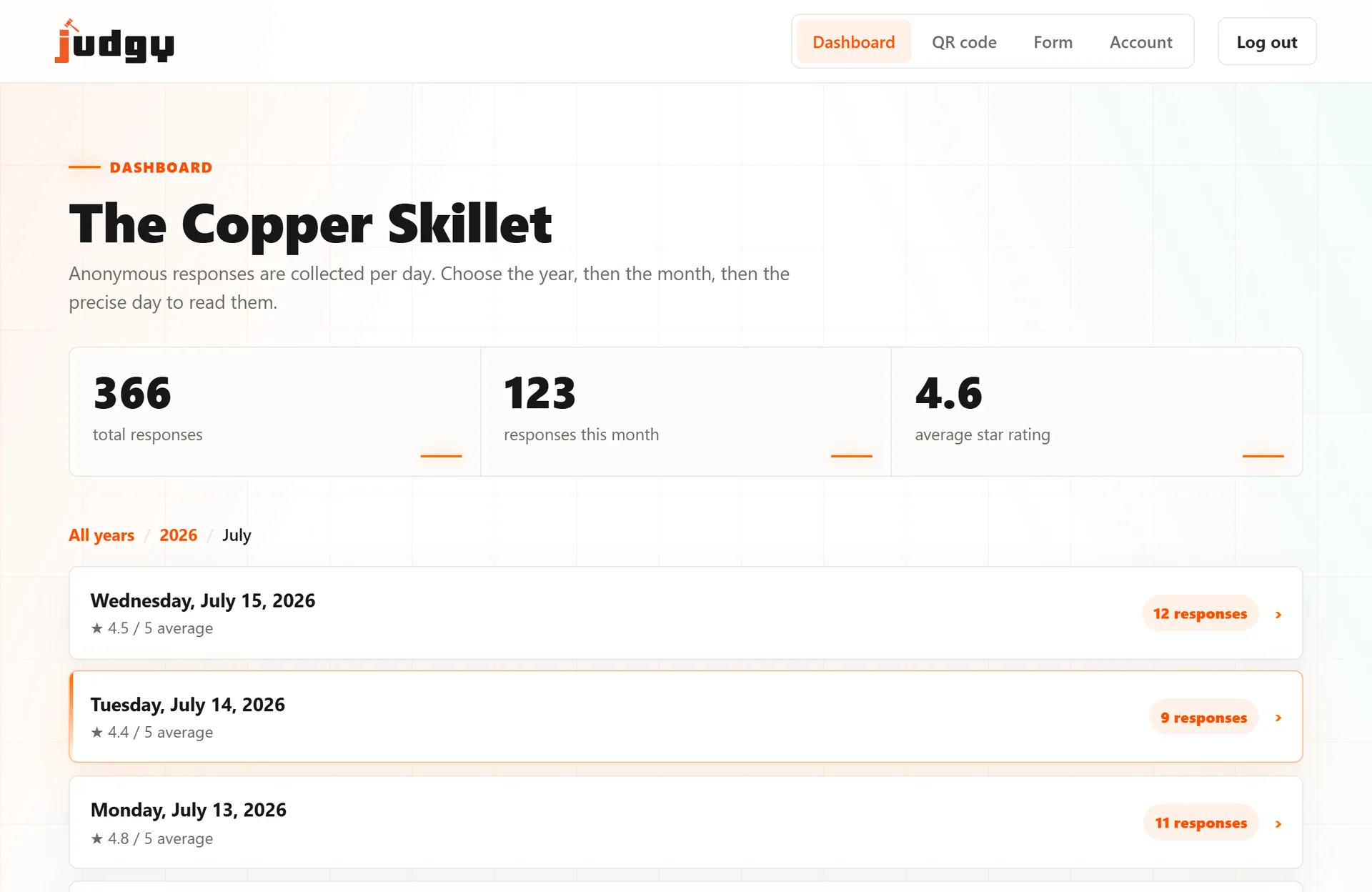Open Wednesday, July 15, 2026 responses
This screenshot has width=1372, height=892.
point(686,613)
